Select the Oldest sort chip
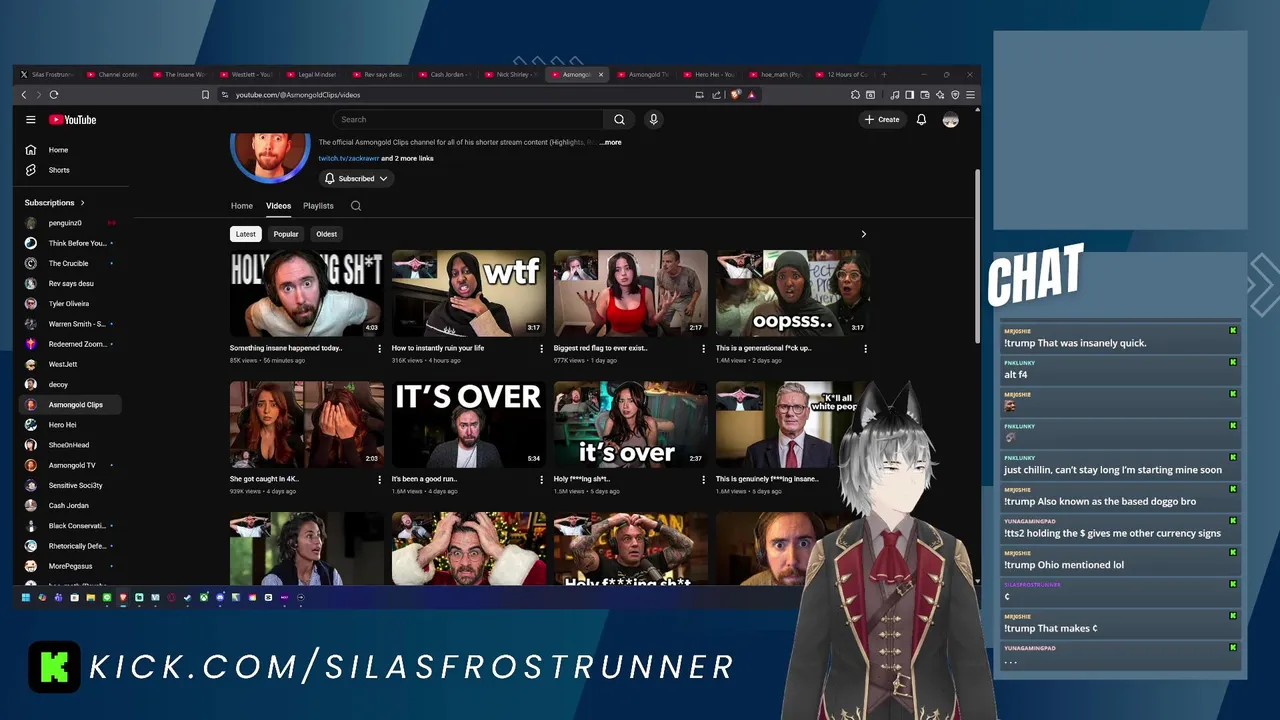 [326, 234]
